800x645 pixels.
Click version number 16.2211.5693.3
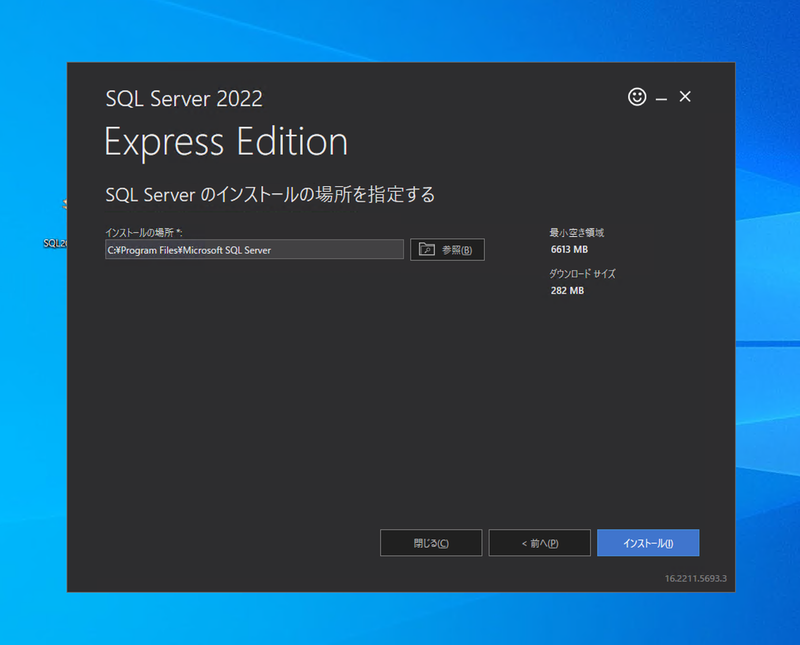(695, 578)
